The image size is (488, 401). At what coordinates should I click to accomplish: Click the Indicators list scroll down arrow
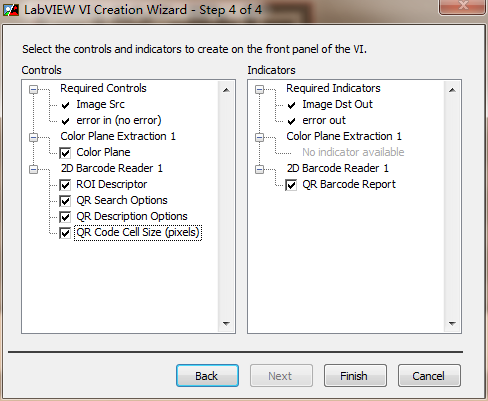(452, 323)
